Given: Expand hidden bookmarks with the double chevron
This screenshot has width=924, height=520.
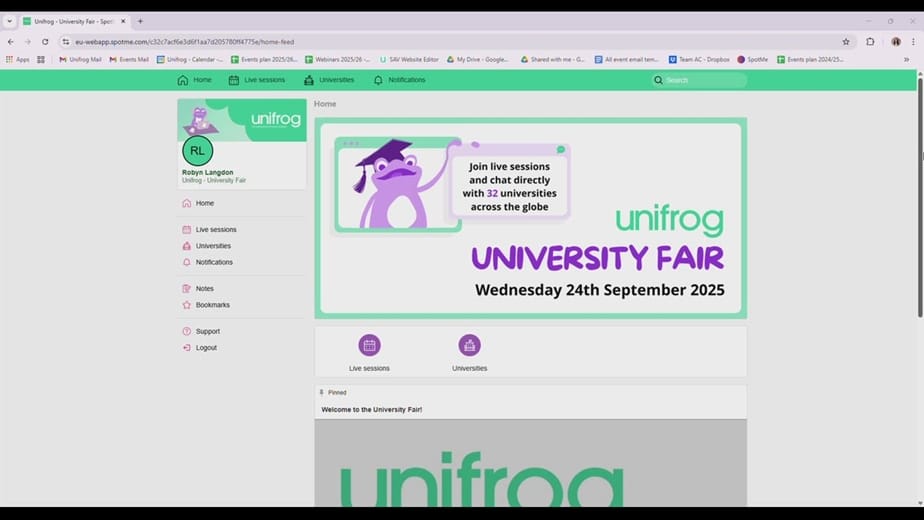Looking at the screenshot, I should point(906,60).
